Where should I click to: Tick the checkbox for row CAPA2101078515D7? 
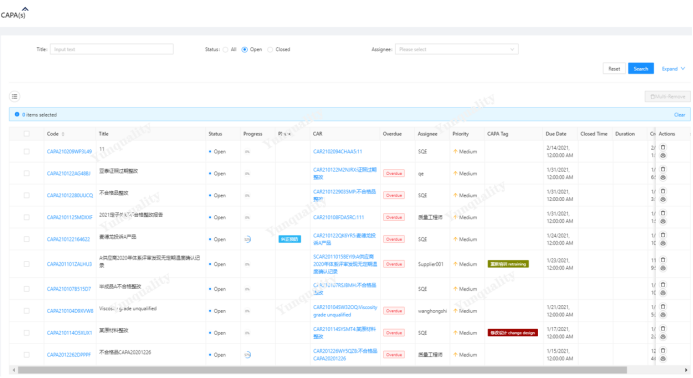click(27, 289)
